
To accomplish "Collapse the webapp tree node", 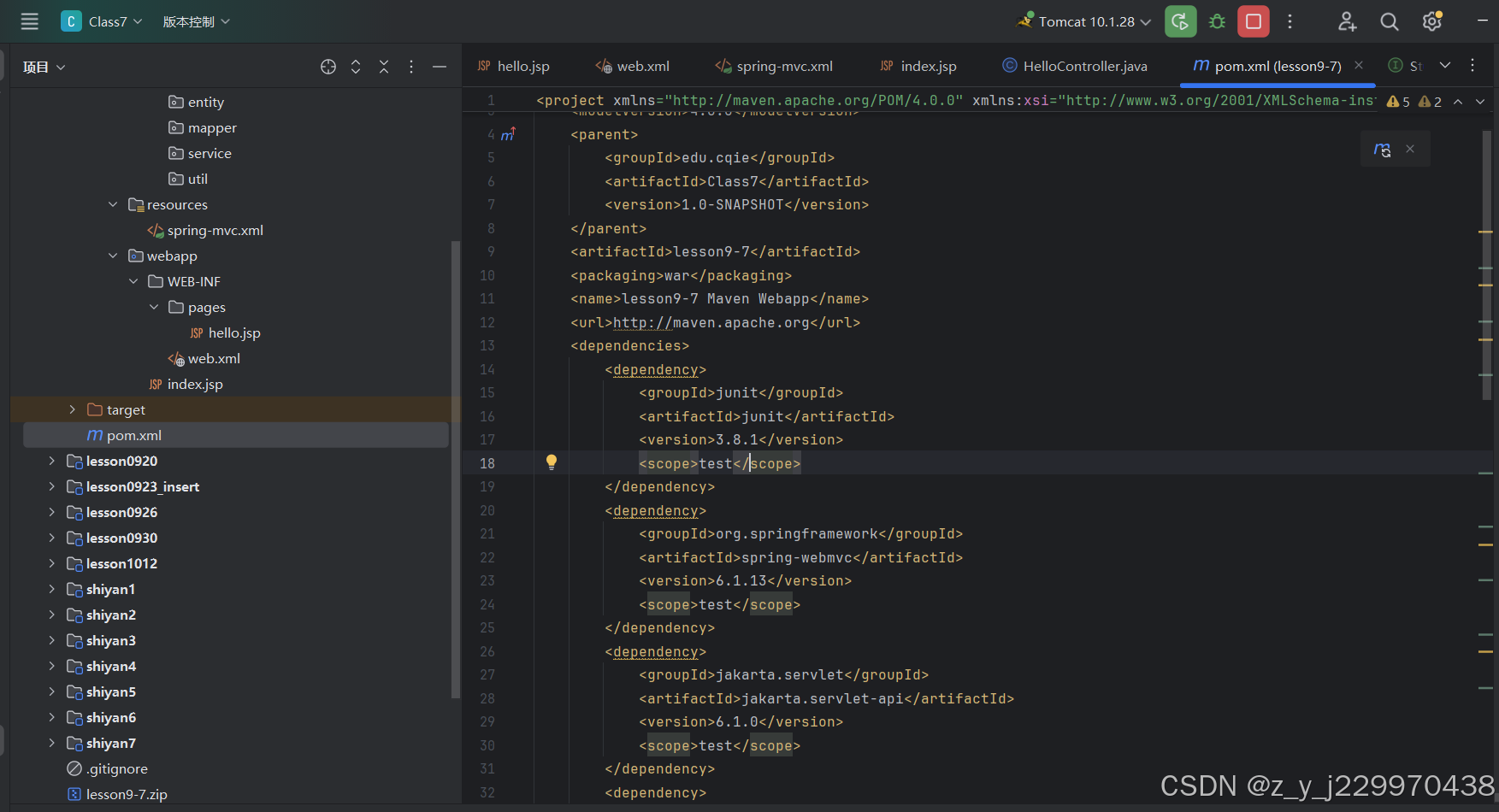I will 113,255.
